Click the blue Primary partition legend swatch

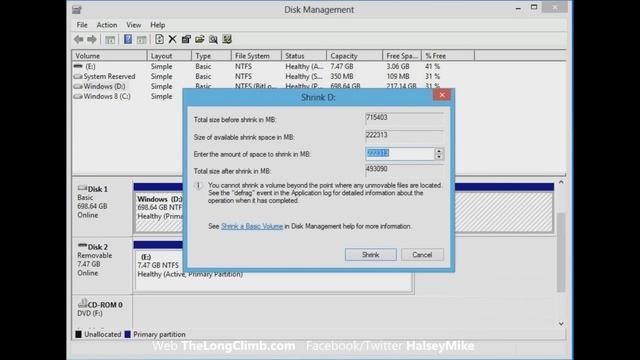tap(127, 334)
